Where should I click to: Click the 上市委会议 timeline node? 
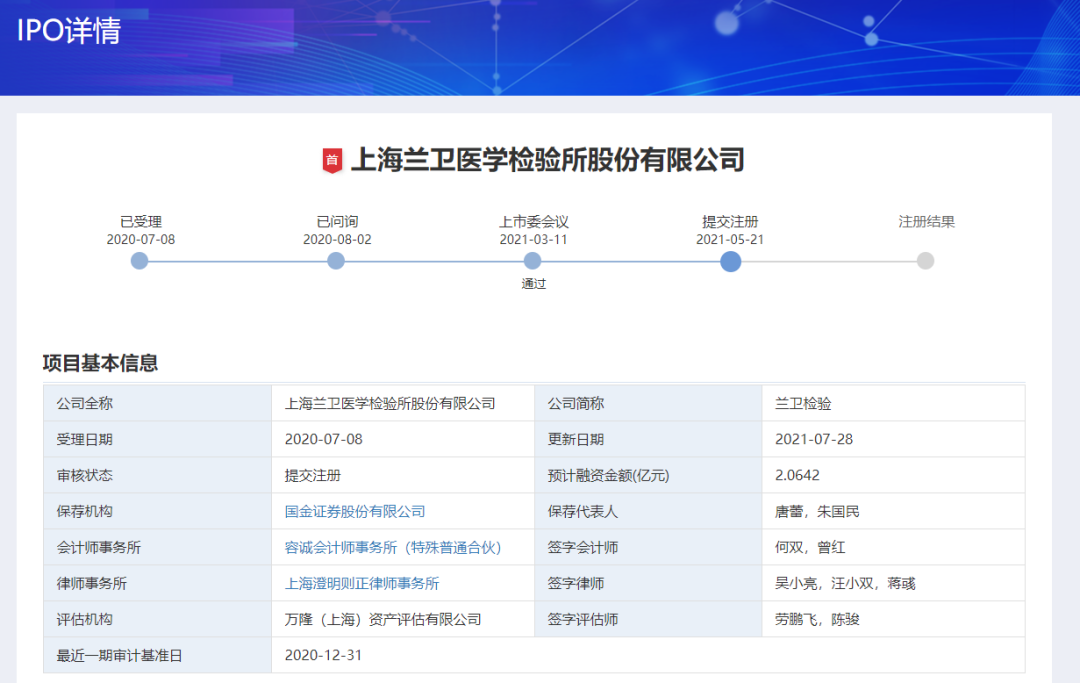tap(533, 261)
